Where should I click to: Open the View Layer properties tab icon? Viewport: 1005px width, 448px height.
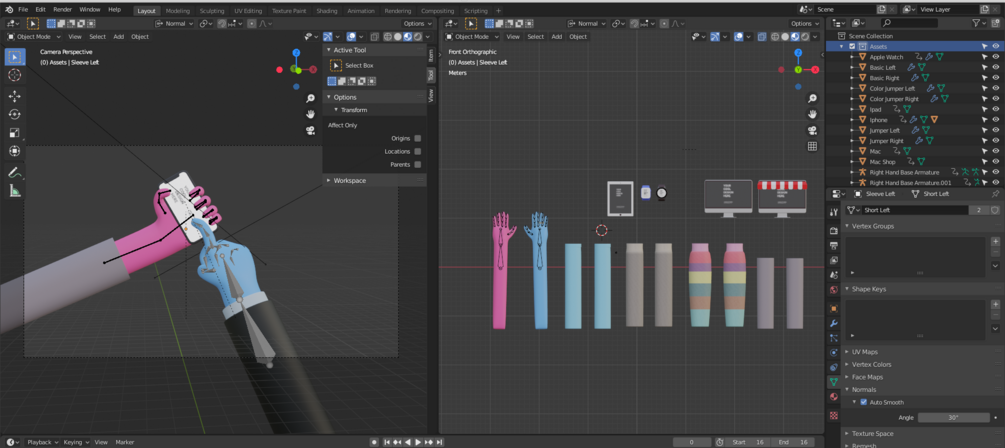point(834,260)
